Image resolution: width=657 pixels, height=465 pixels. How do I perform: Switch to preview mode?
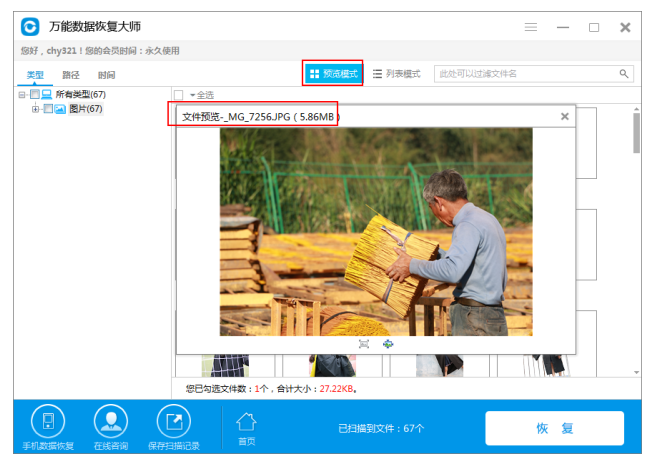coord(334,74)
